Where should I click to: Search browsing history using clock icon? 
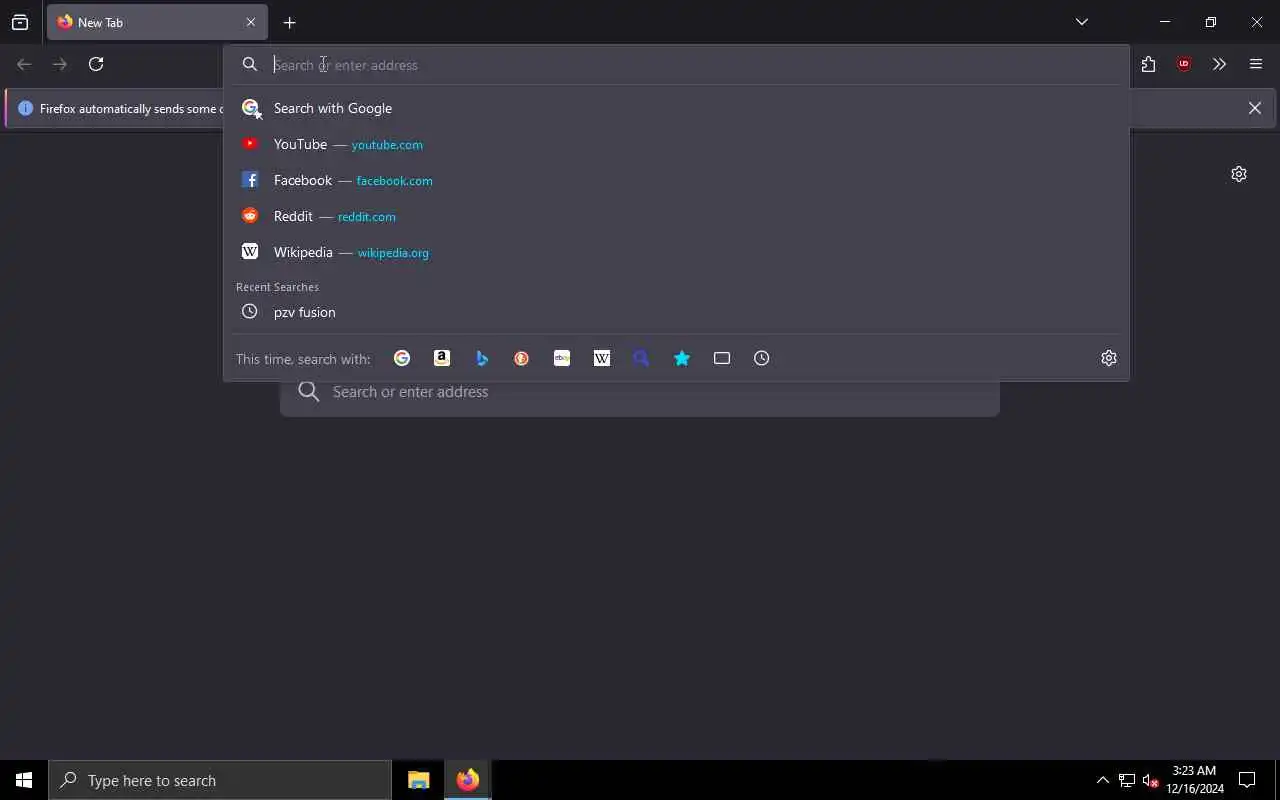tap(762, 358)
